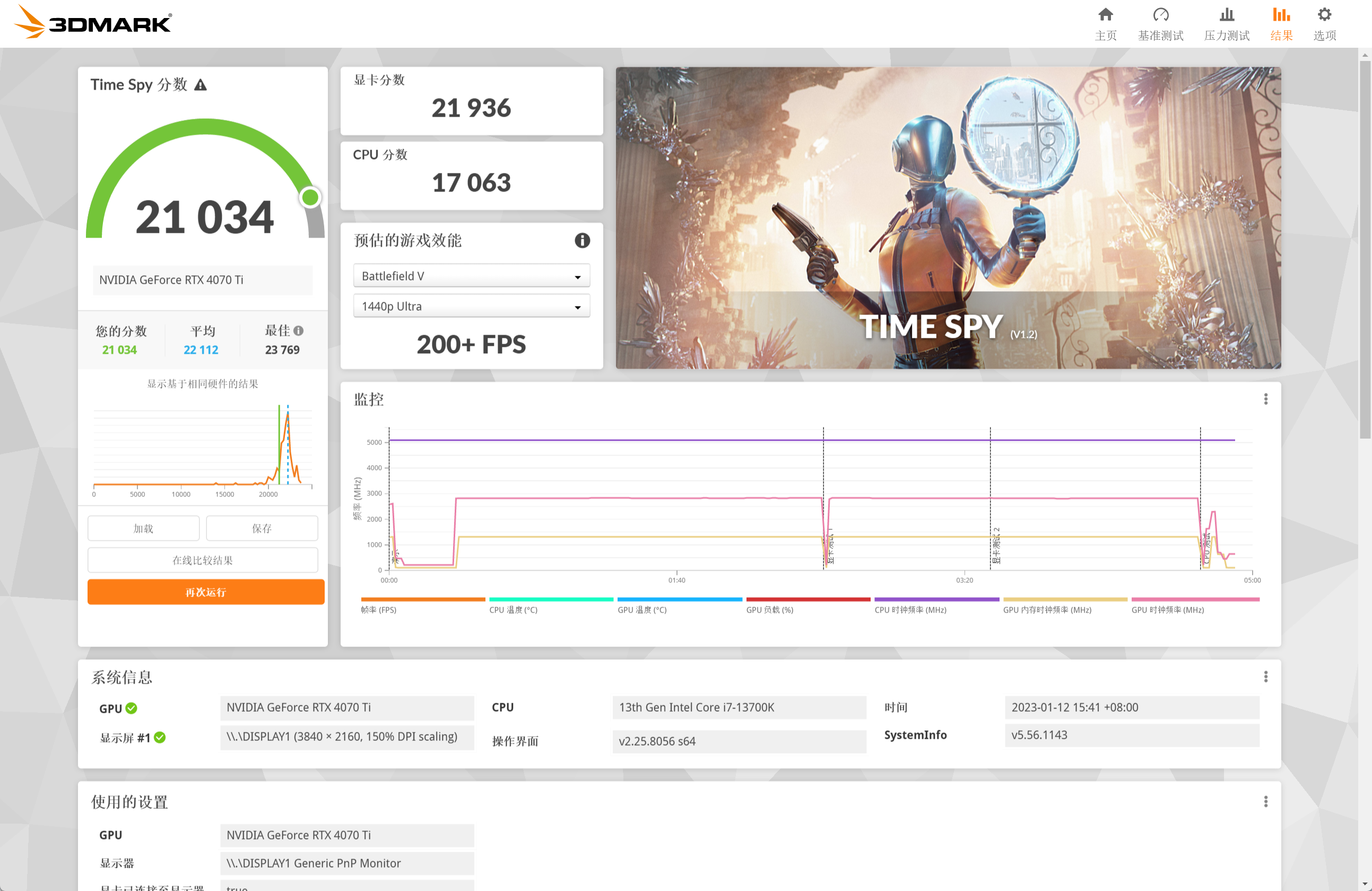Click 最佳 value 23 769
Image resolution: width=1372 pixels, height=891 pixels.
tap(282, 350)
